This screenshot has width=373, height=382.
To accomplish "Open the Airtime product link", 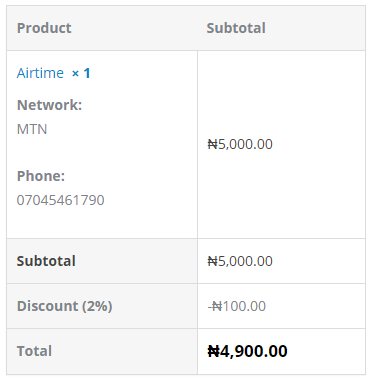I will 40,73.
